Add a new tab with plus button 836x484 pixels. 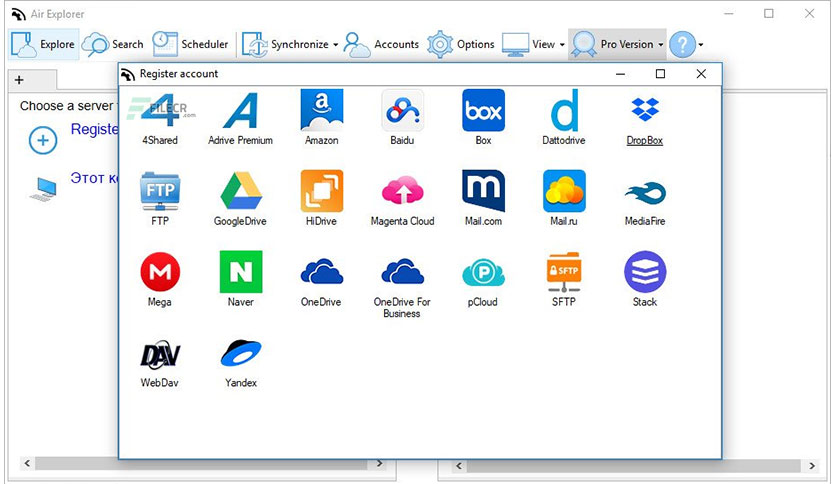point(19,80)
